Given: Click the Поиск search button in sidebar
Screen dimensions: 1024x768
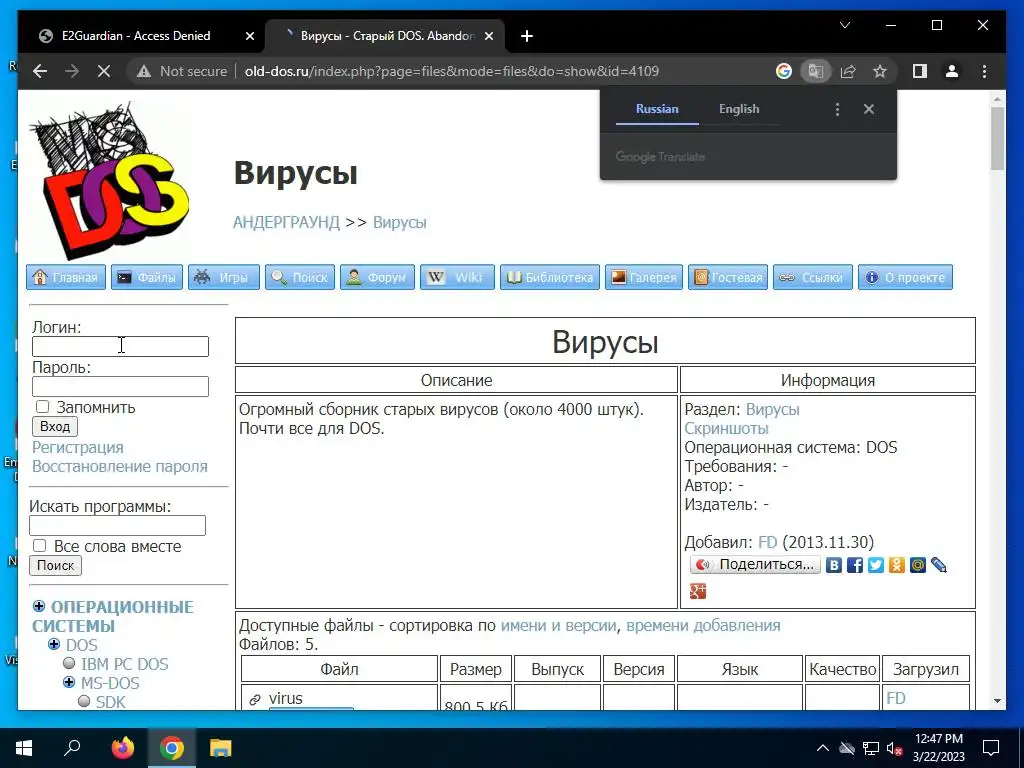Looking at the screenshot, I should click(56, 566).
